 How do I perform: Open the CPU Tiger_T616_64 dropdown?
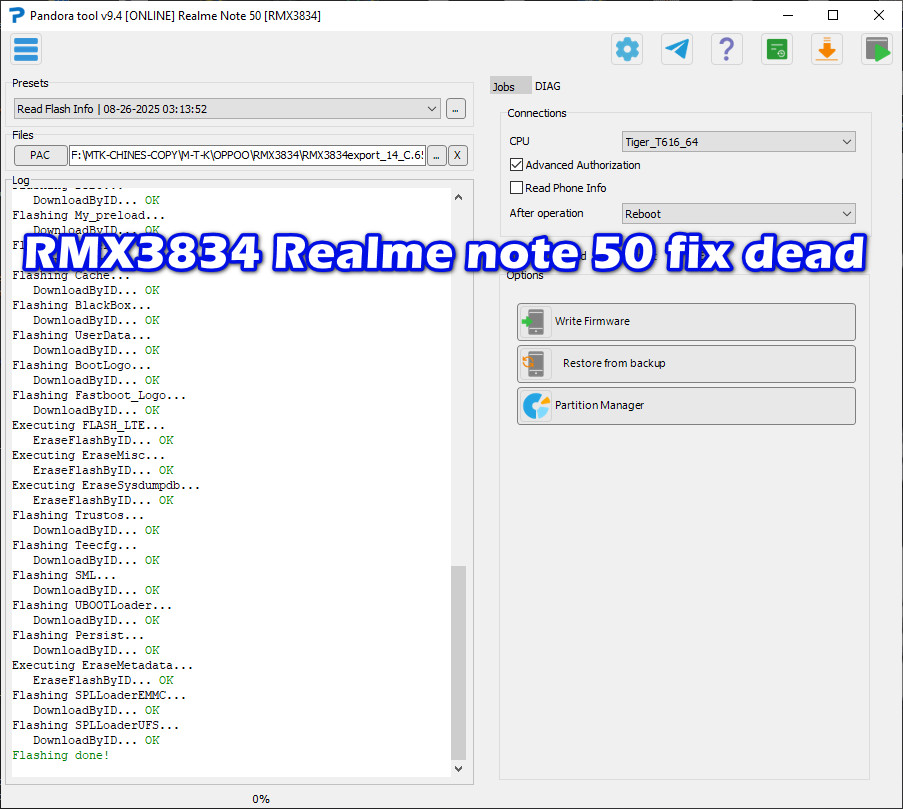739,142
